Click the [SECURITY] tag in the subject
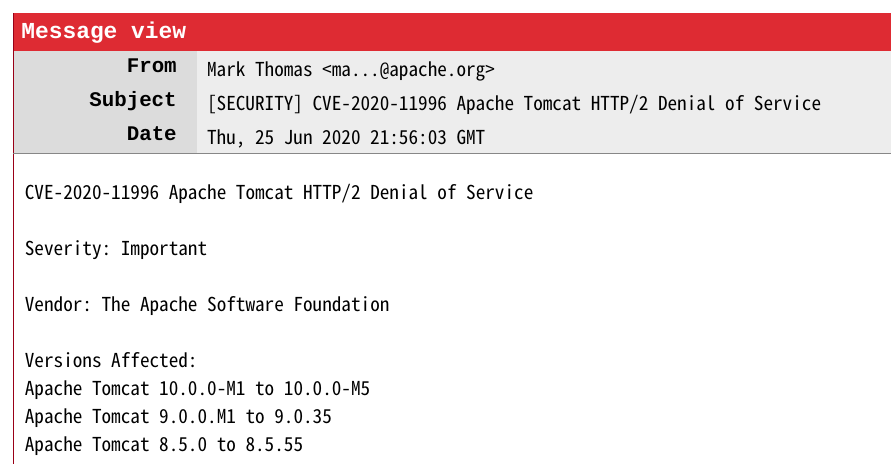This screenshot has width=891, height=464. [x=255, y=104]
